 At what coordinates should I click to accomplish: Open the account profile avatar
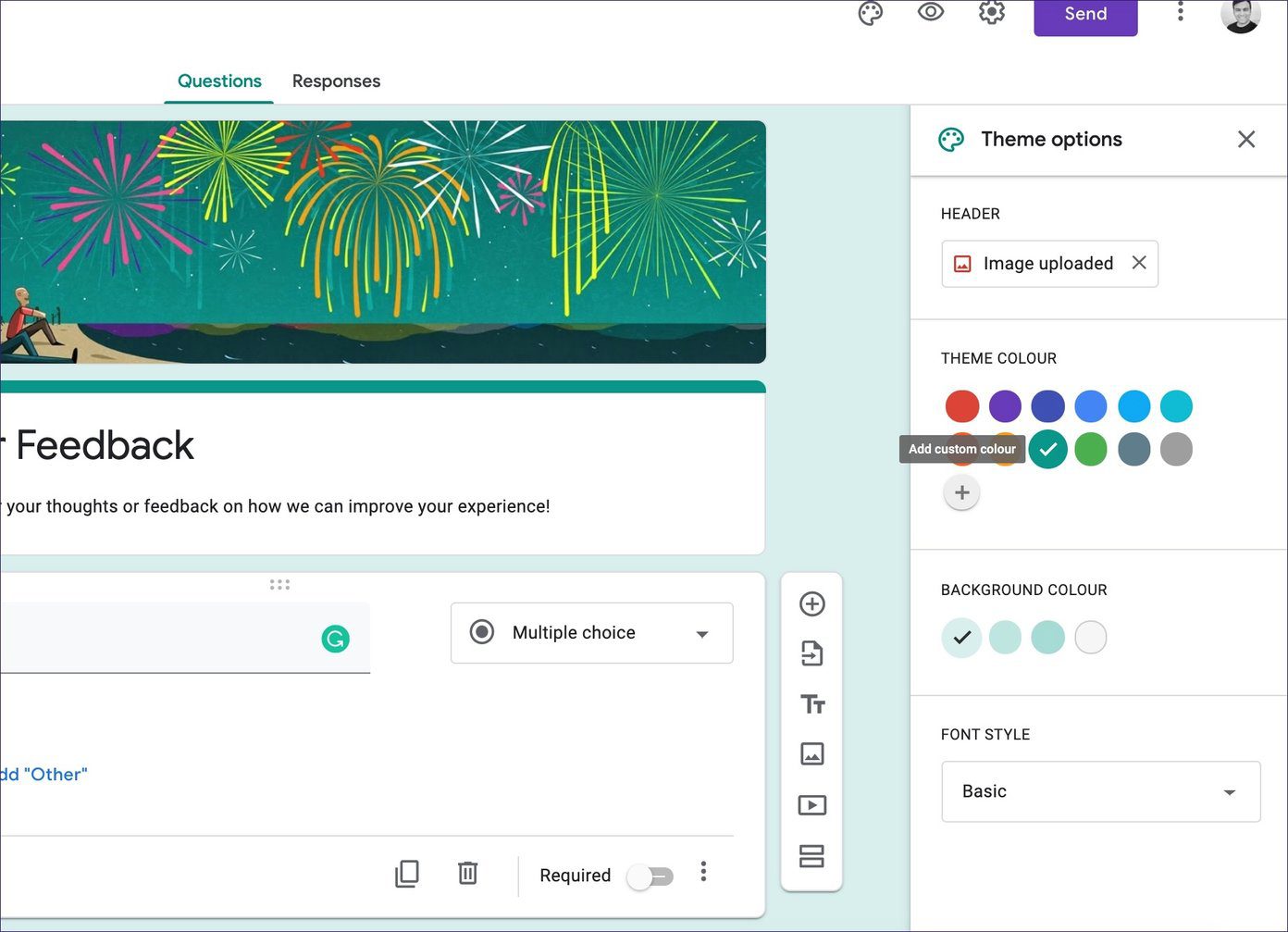(x=1240, y=13)
